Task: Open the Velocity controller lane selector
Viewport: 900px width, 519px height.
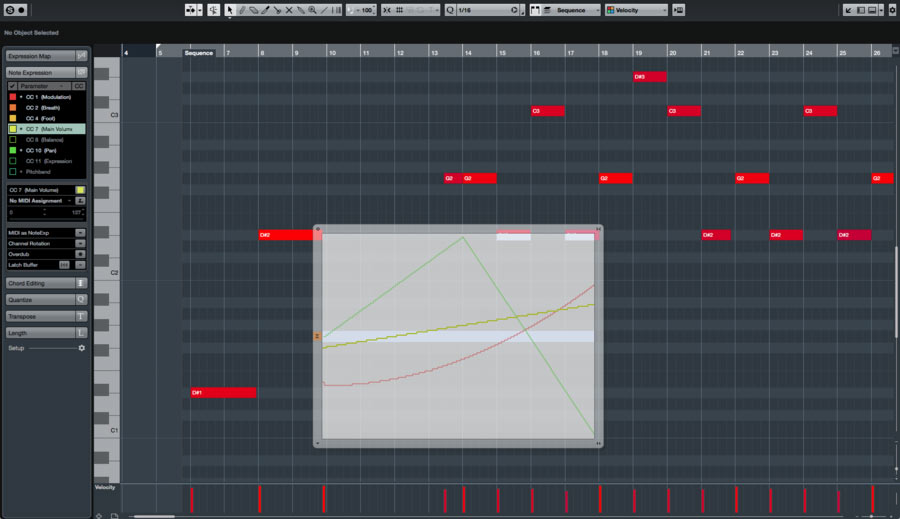Action: (x=105, y=487)
